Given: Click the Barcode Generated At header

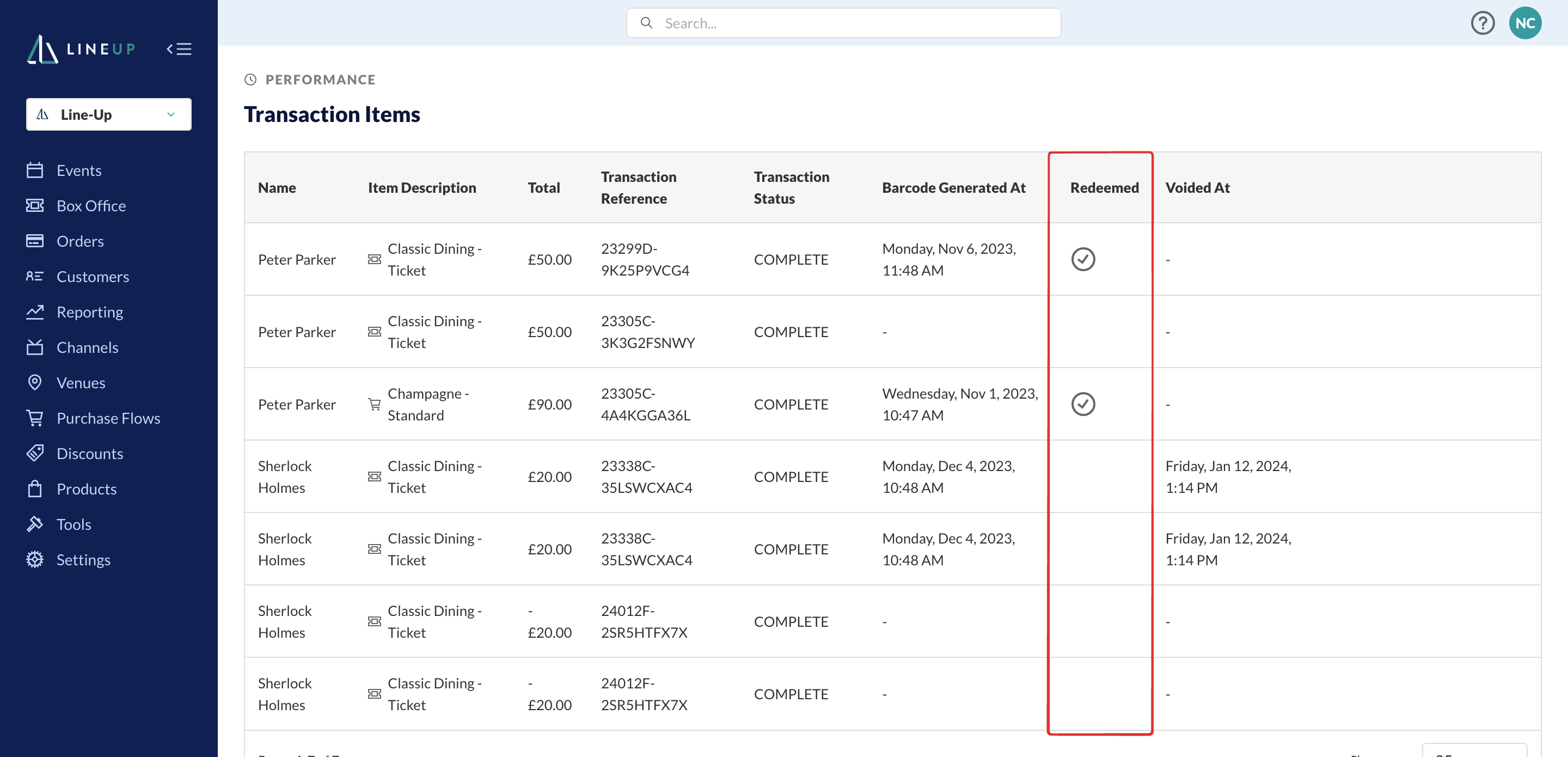Looking at the screenshot, I should pos(953,187).
